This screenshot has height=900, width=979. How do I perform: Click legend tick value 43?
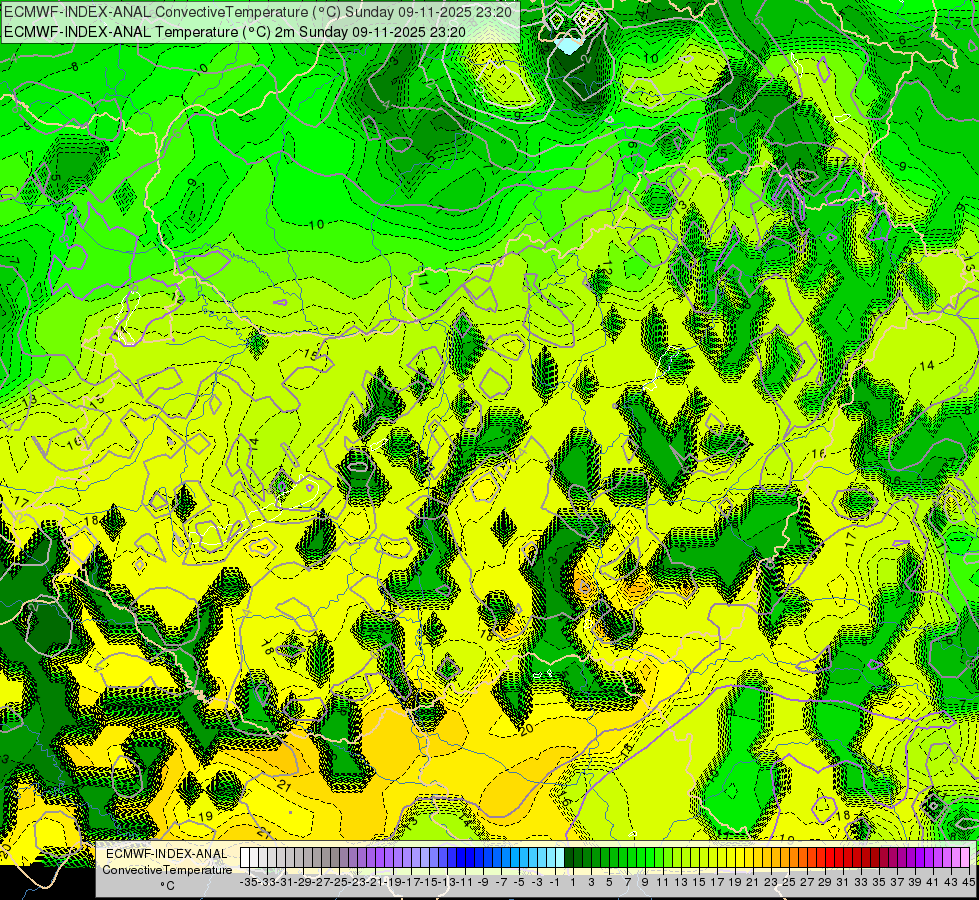[952, 882]
